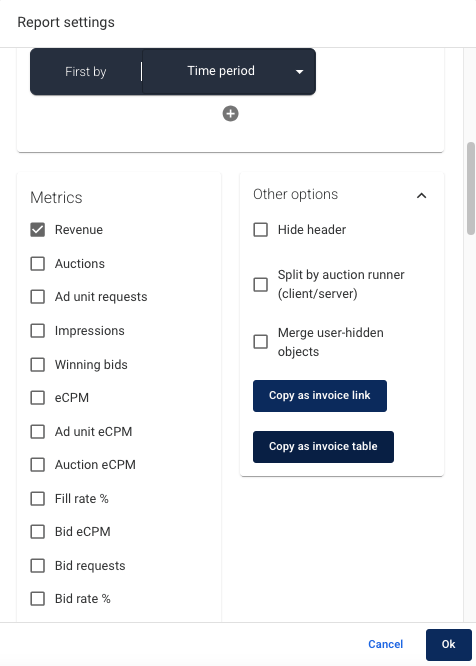Tick the Impressions checkbox
Screen dimensions: 476x666
38,330
